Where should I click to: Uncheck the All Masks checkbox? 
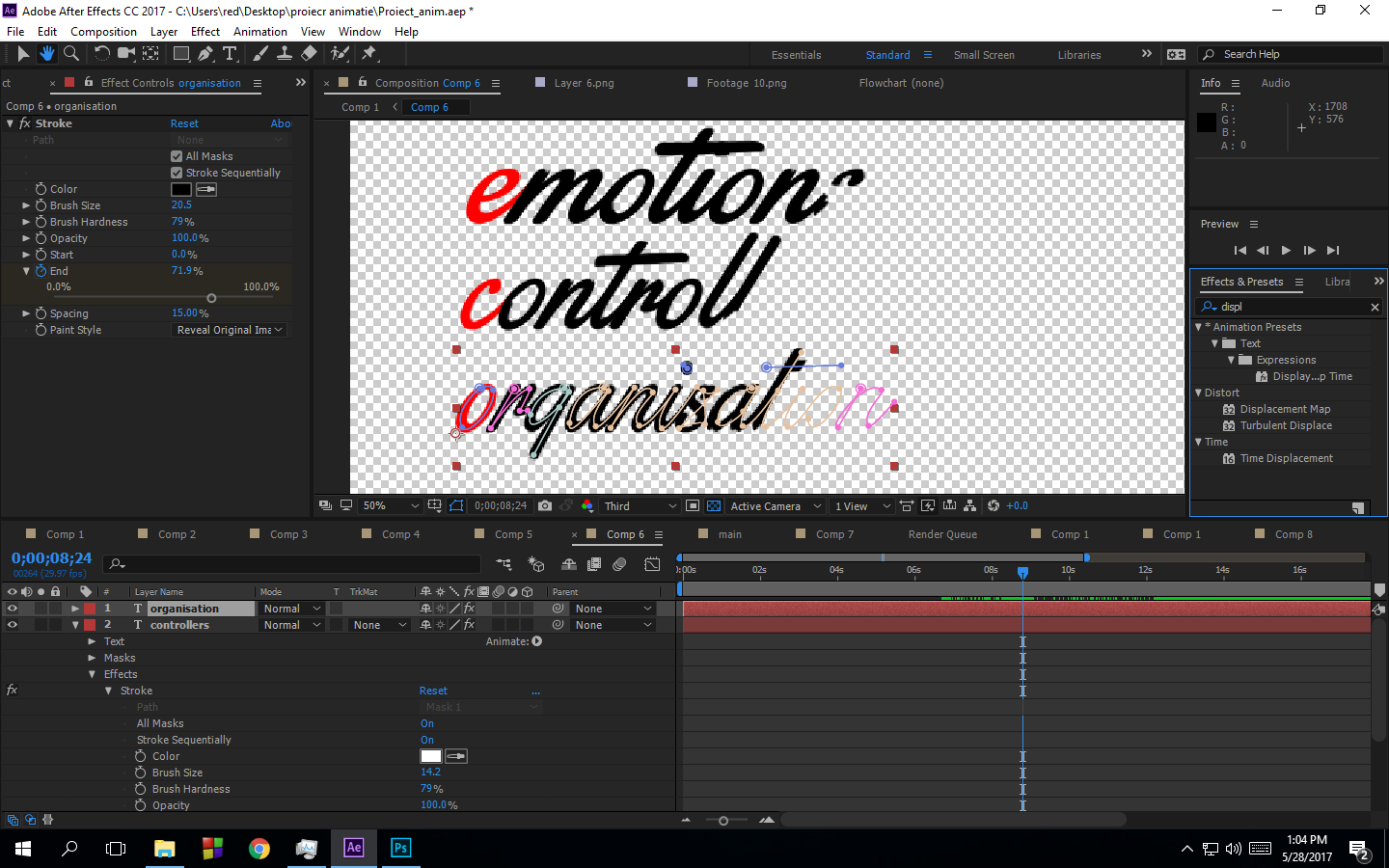click(x=177, y=156)
